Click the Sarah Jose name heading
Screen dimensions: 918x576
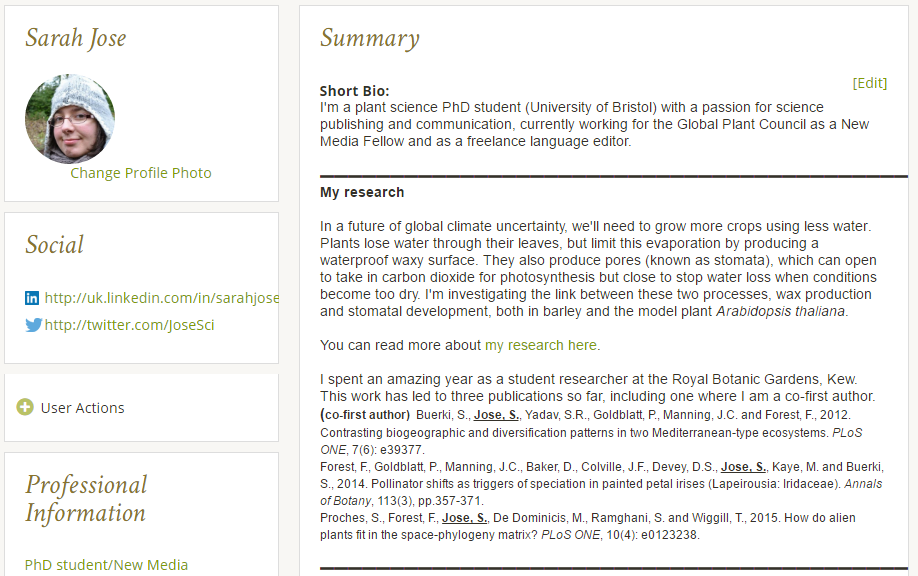coord(76,39)
